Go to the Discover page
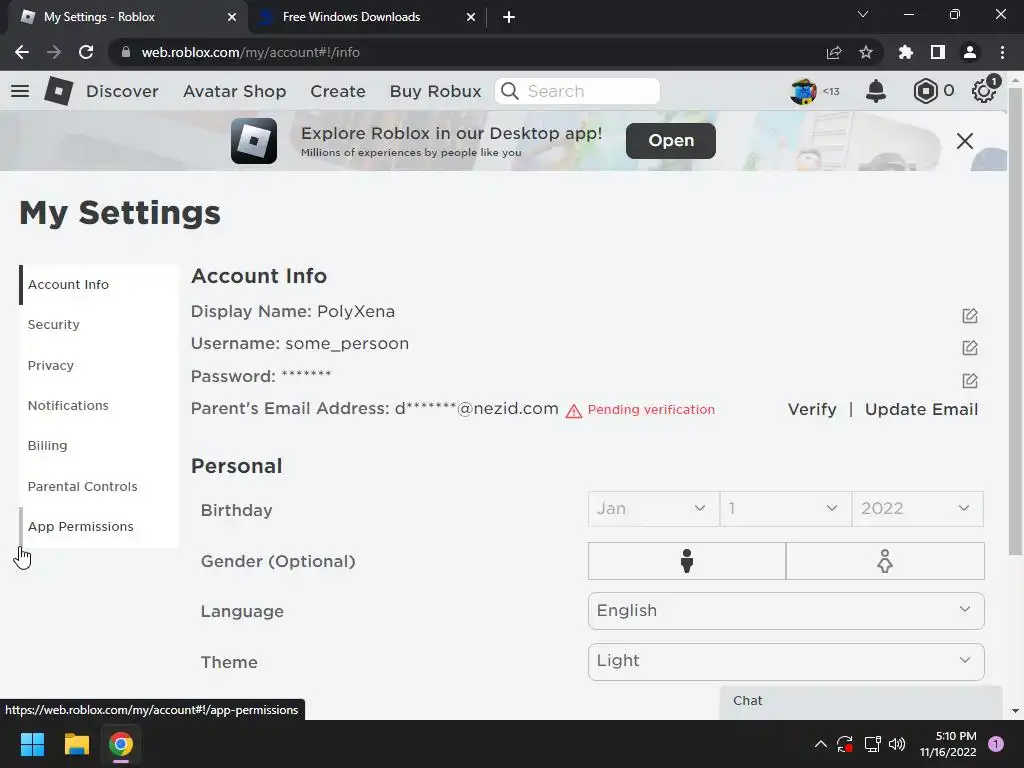Image resolution: width=1024 pixels, height=768 pixels. 122,91
